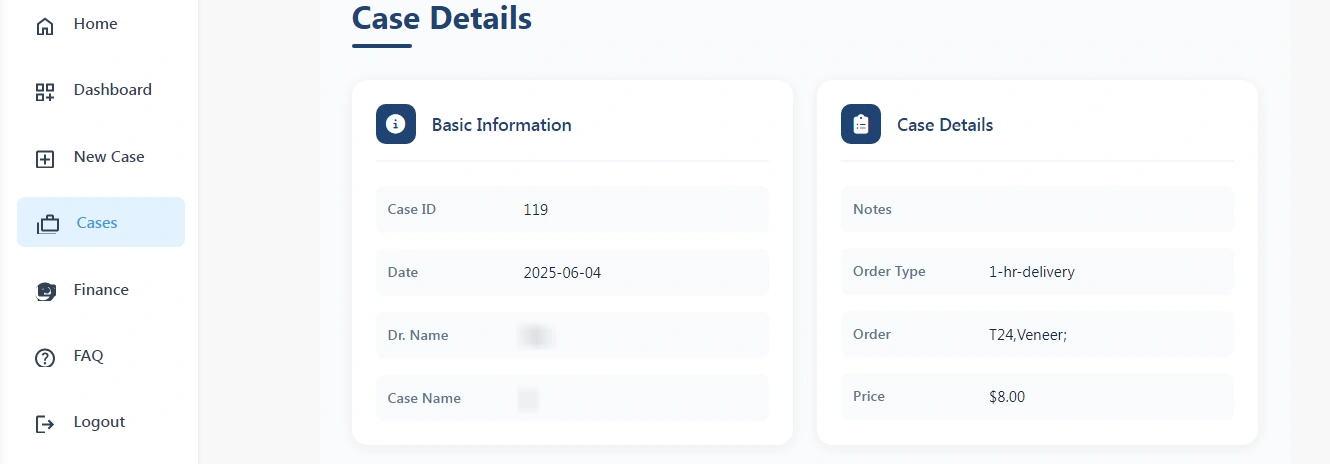
Task: Click the Home house icon
Action: point(45,26)
